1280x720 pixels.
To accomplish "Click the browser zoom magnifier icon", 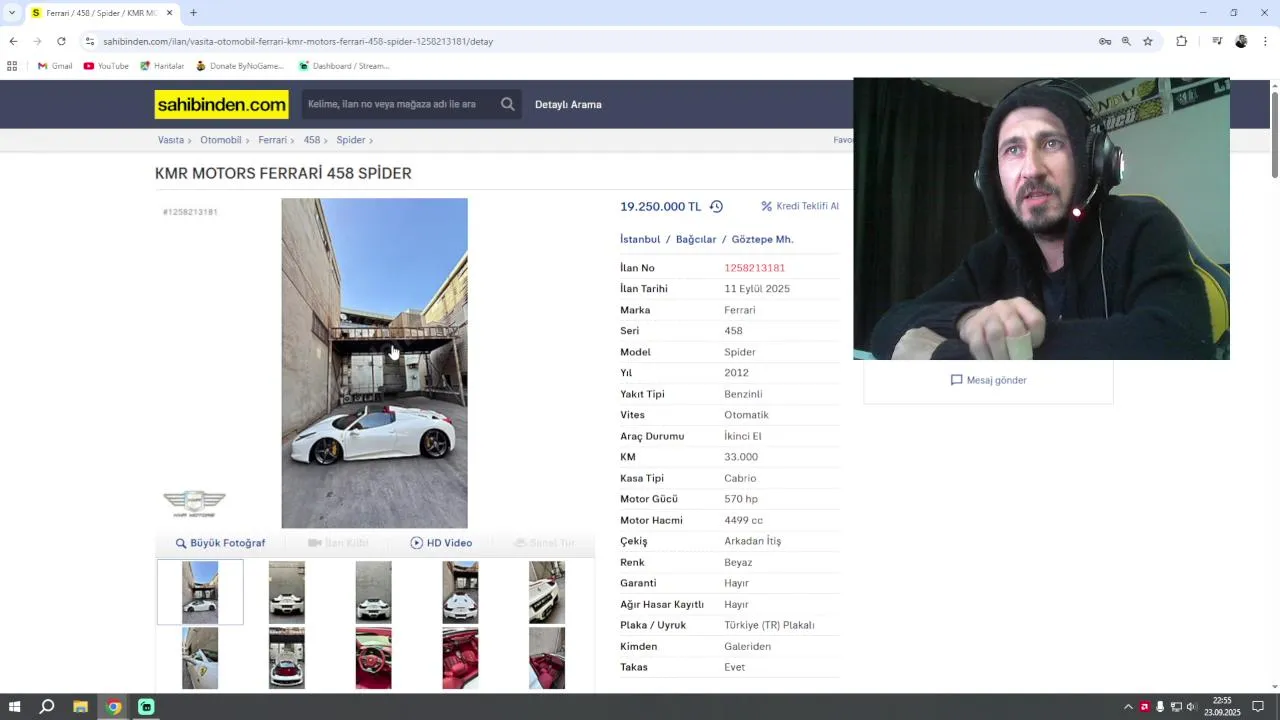I will click(x=1126, y=41).
